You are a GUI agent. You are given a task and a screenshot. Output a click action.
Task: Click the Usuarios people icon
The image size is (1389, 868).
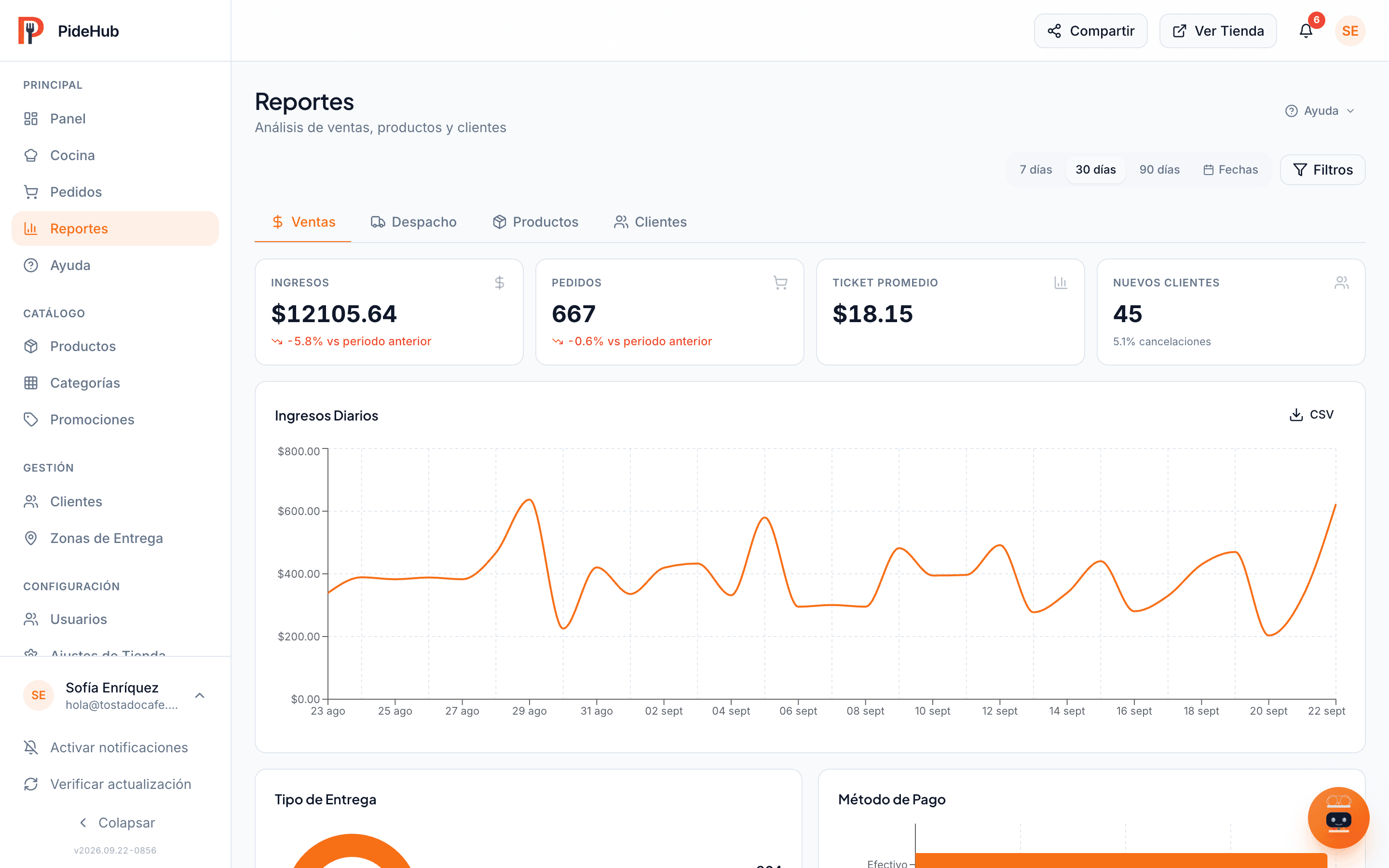coord(31,620)
